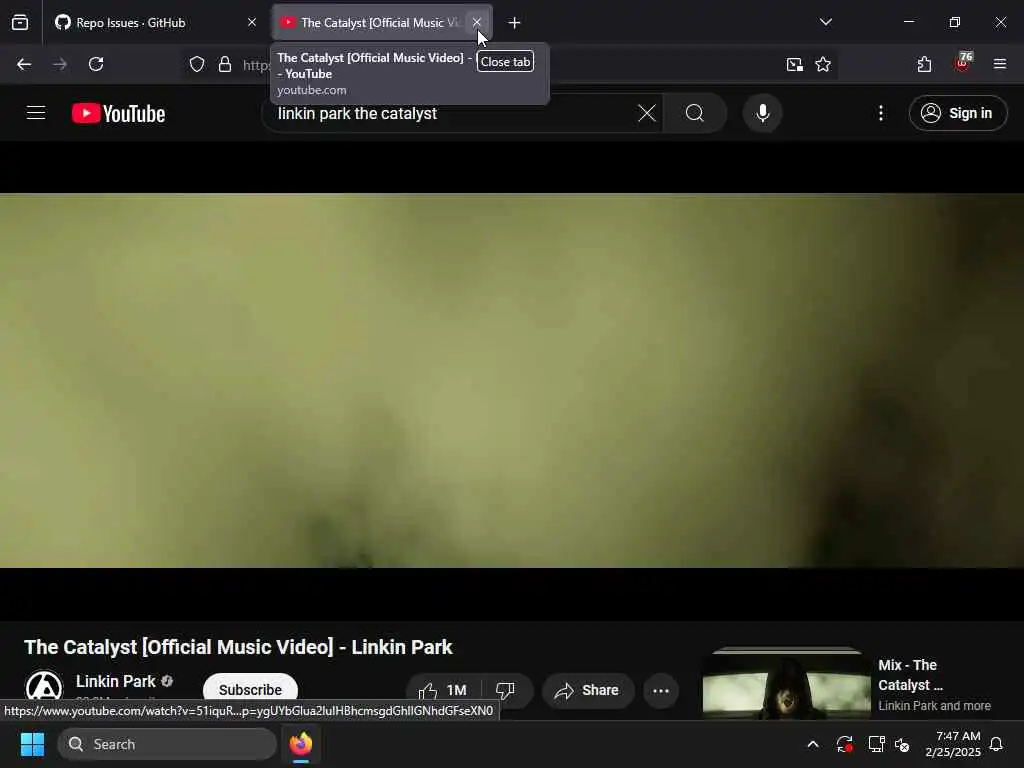Viewport: 1024px width, 768px height.
Task: Open the tracking protection shield
Action: 197,64
